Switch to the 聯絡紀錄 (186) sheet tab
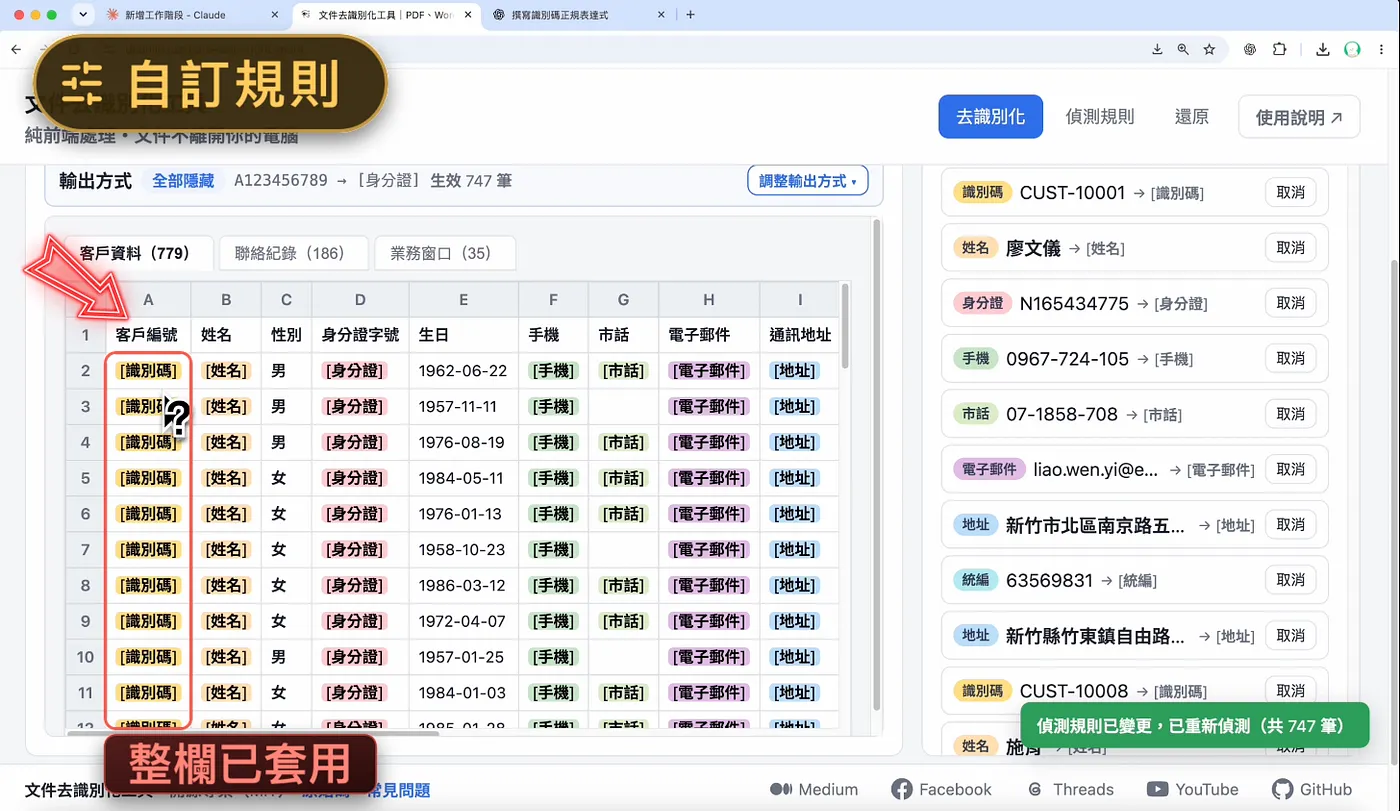Image resolution: width=1400 pixels, height=811 pixels. click(294, 253)
